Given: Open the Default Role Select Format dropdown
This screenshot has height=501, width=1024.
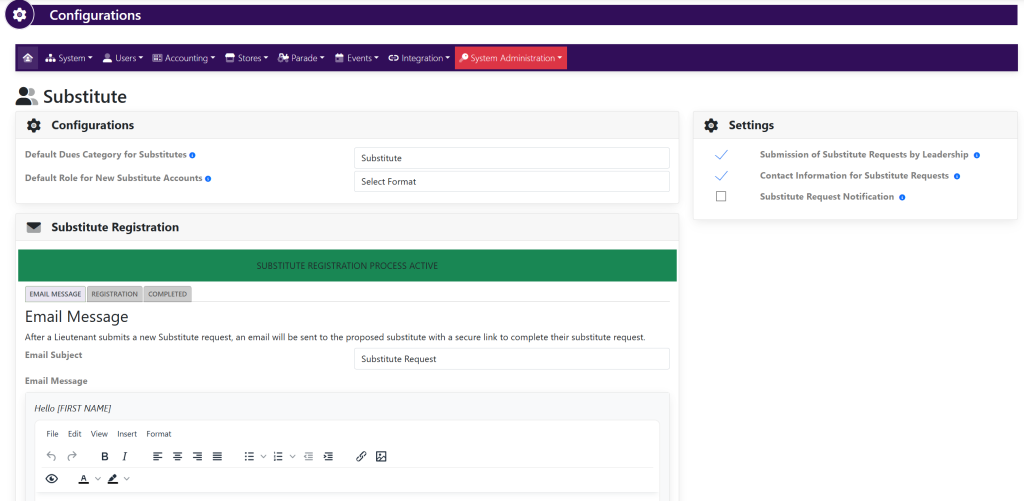Looking at the screenshot, I should click(511, 181).
